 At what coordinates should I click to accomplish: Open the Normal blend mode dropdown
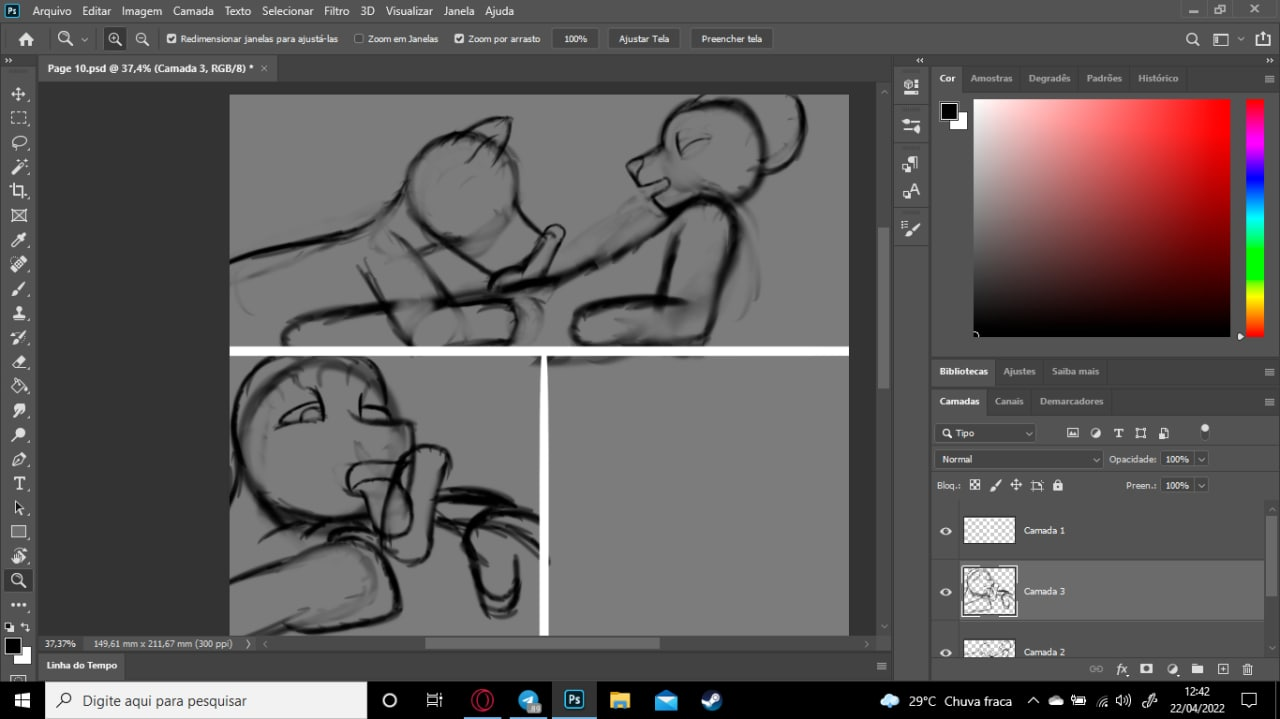[1018, 459]
